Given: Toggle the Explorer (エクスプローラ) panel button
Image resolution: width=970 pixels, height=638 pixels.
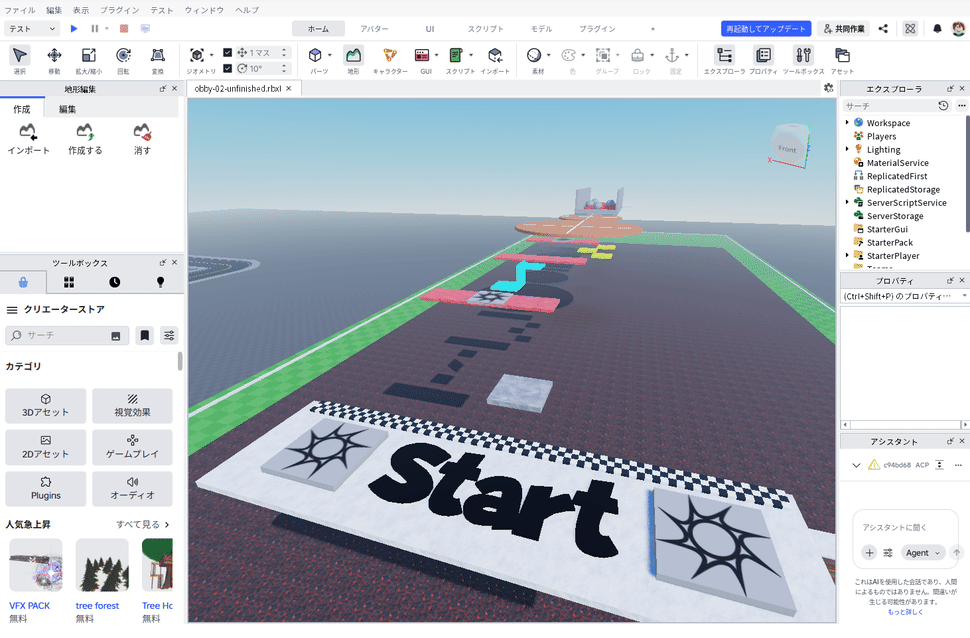Looking at the screenshot, I should (x=724, y=55).
